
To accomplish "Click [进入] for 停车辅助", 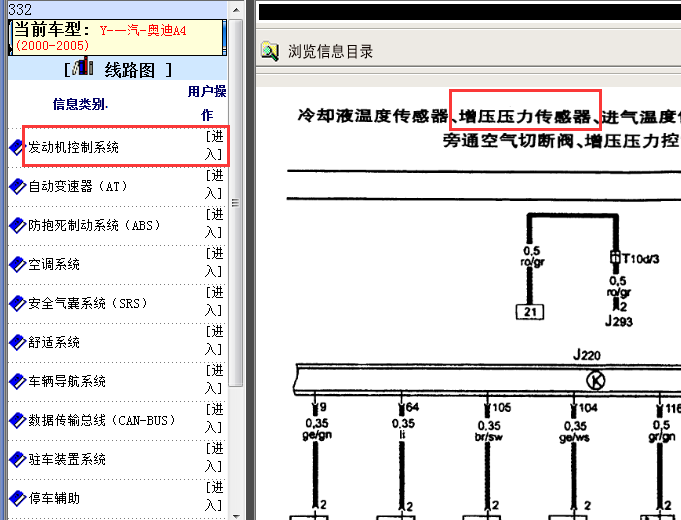I will click(x=214, y=496).
